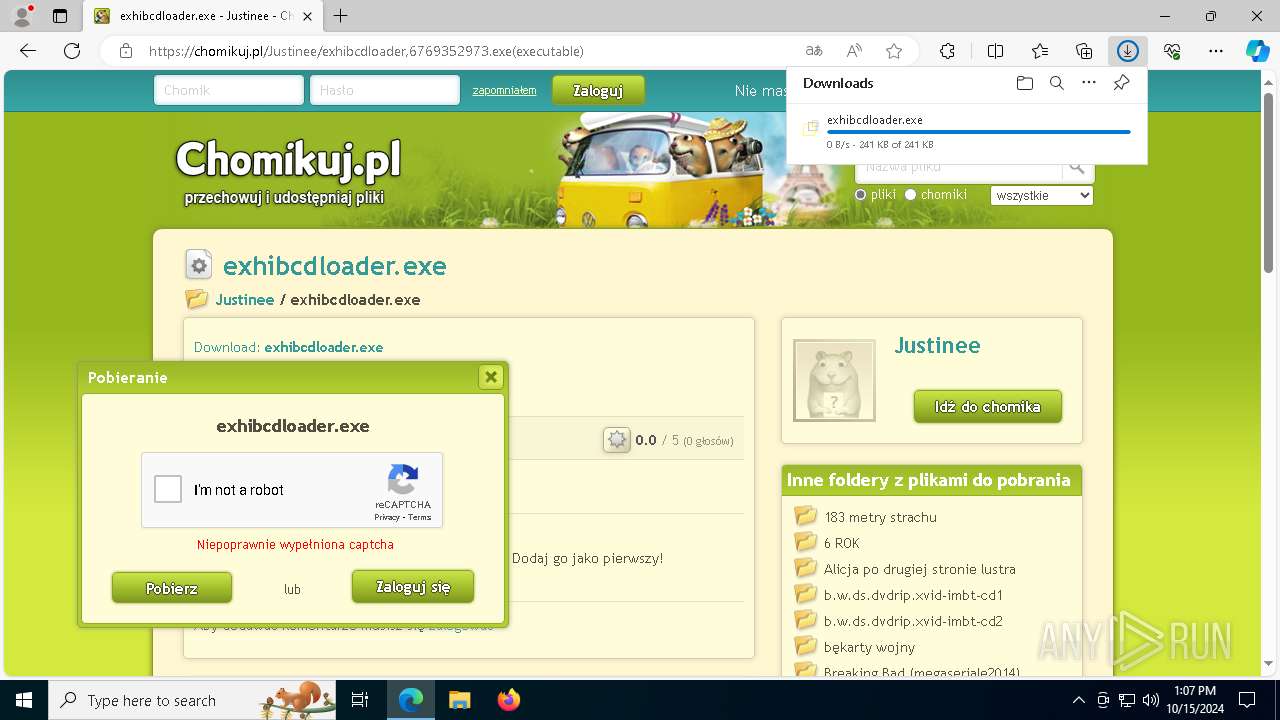Open the zapomniałem link
Viewport: 1280px width, 720px height.
(504, 90)
